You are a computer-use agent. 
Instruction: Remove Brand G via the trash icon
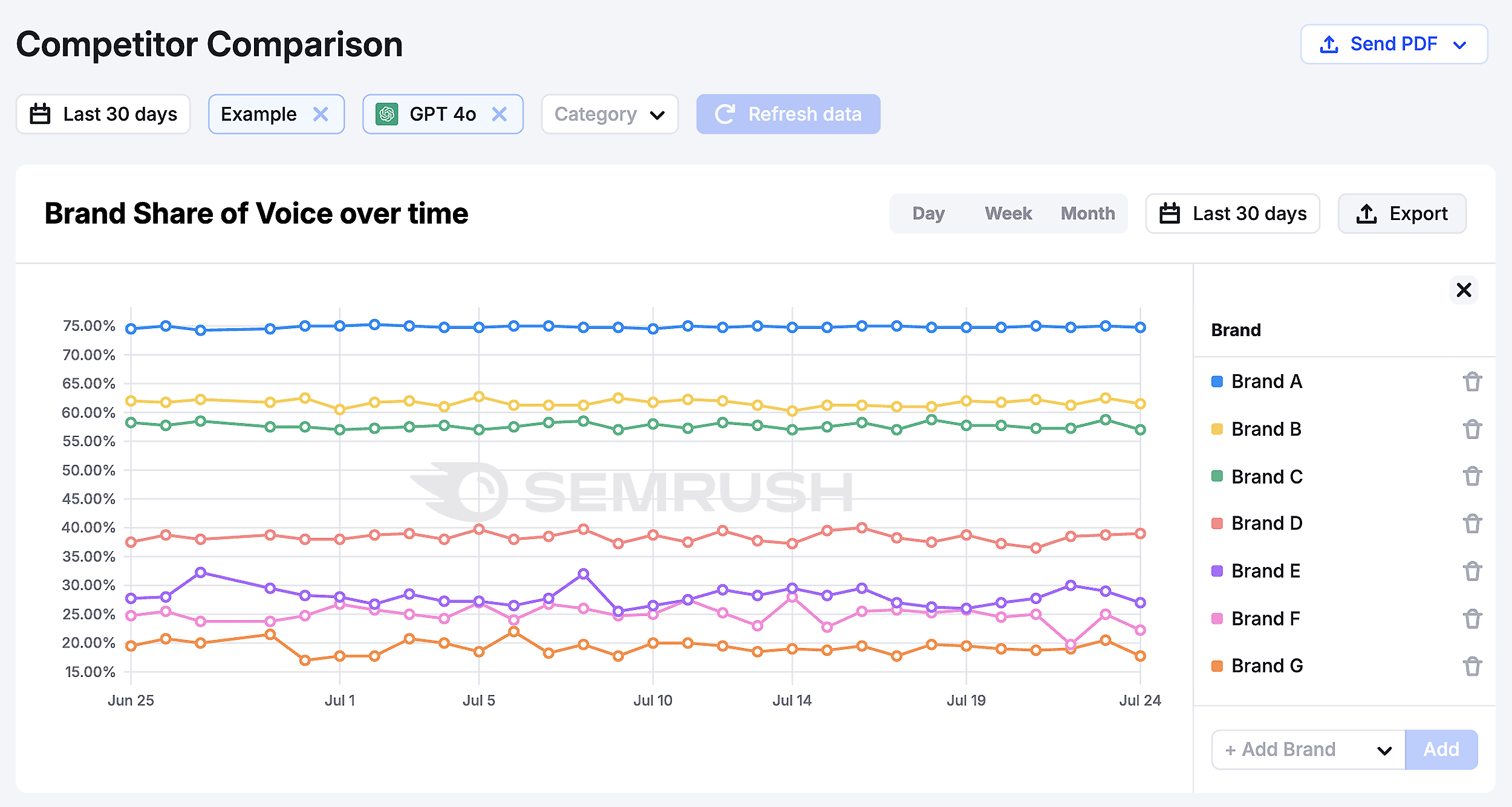coord(1472,666)
